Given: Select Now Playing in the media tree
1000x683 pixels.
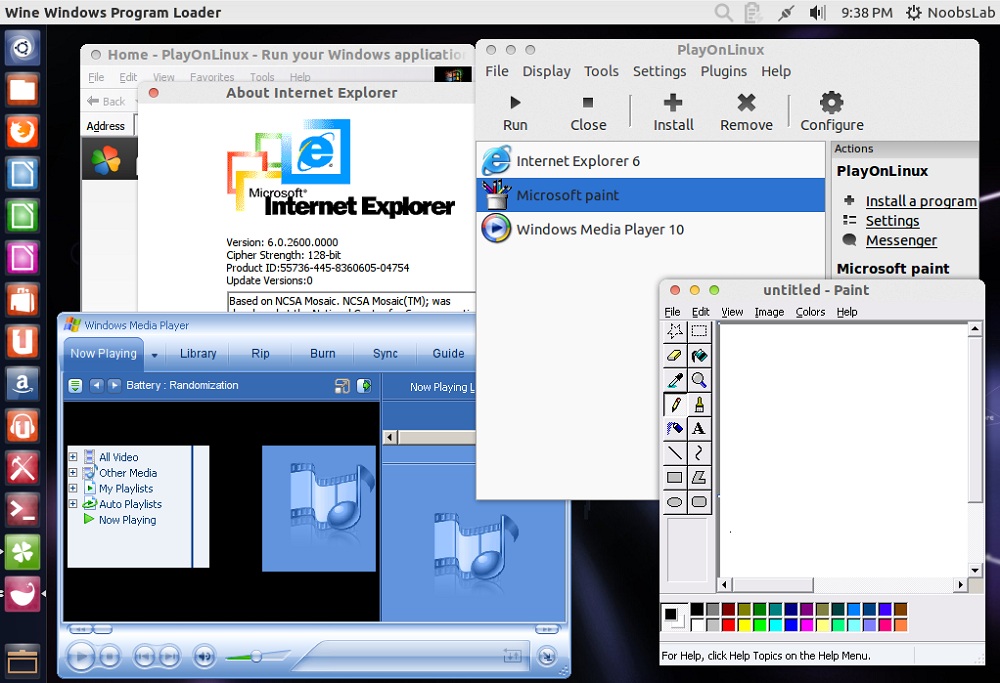Looking at the screenshot, I should [x=127, y=520].
